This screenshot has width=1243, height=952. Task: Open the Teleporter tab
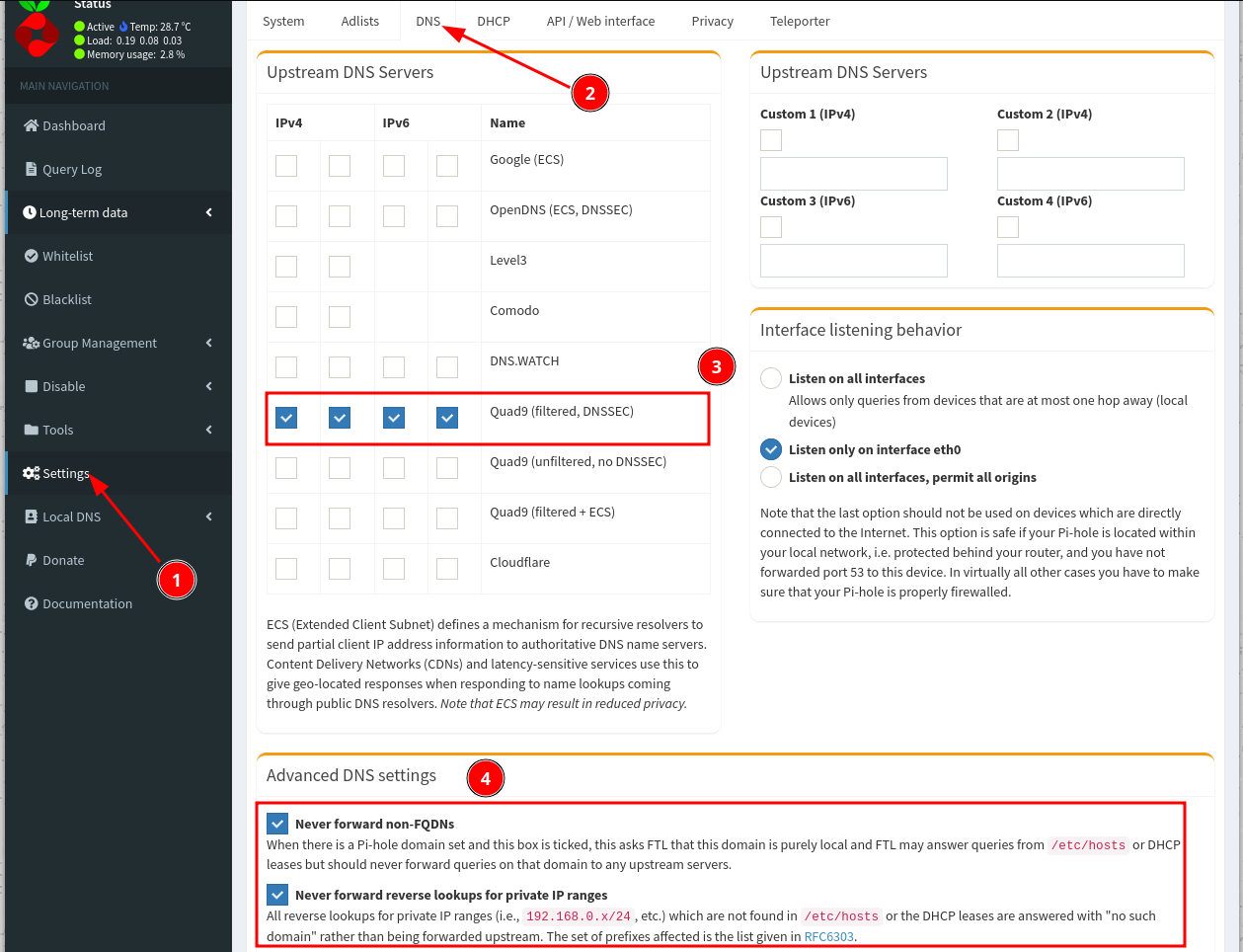click(x=800, y=21)
